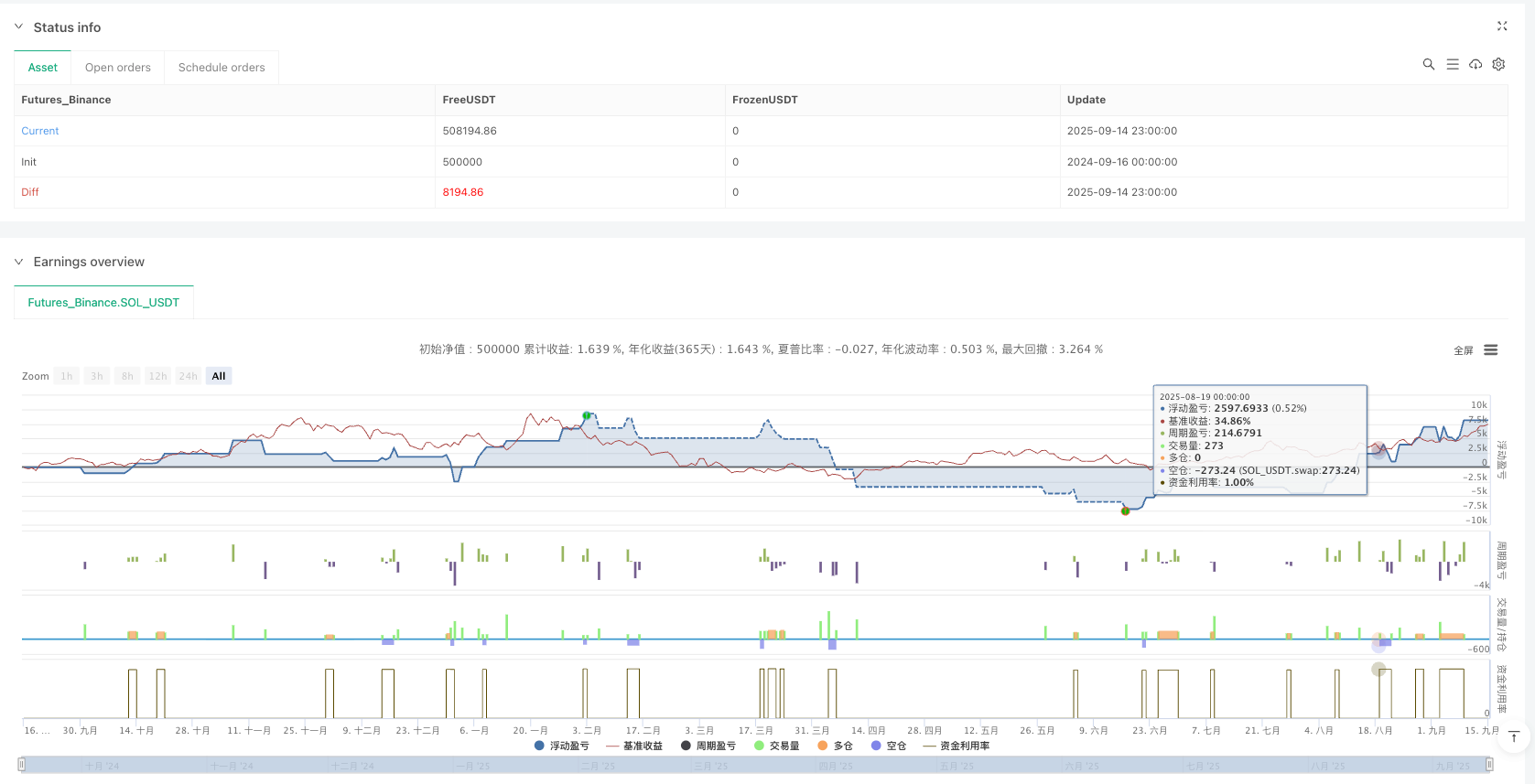Hide the 交易量 legend series
This screenshot has width=1535, height=784.
(776, 746)
